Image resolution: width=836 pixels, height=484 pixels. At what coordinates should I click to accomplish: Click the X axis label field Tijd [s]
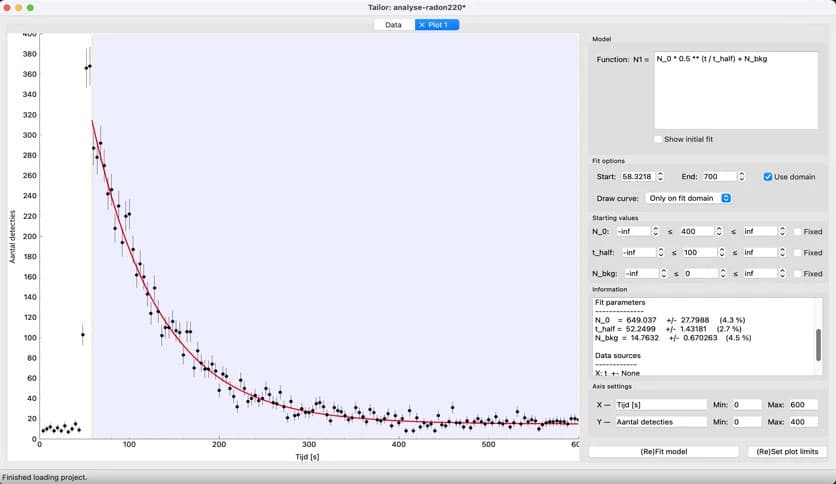pos(661,405)
